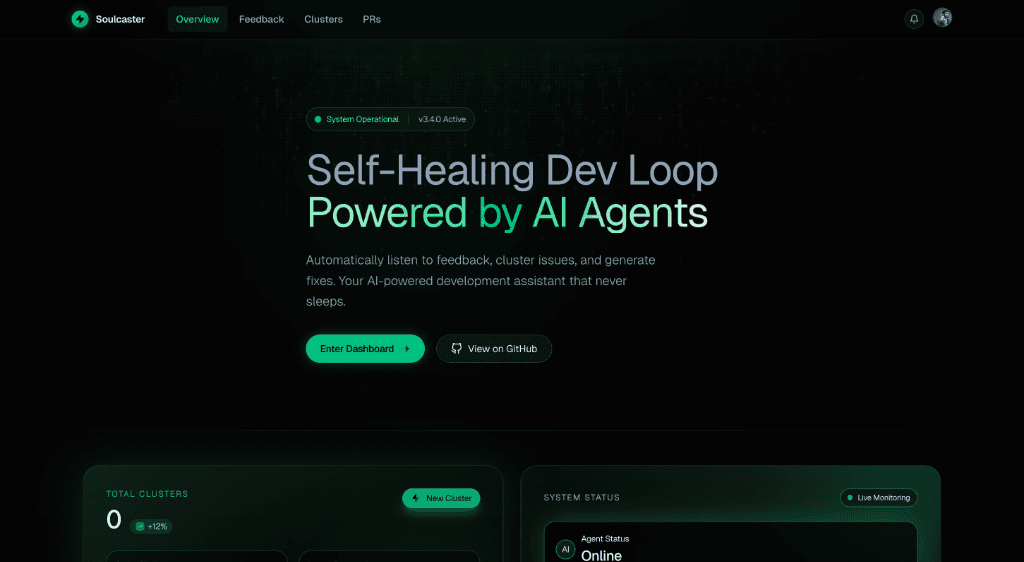This screenshot has width=1024, height=562.
Task: Click the arrow icon in Enter Dashboard
Action: 406,349
